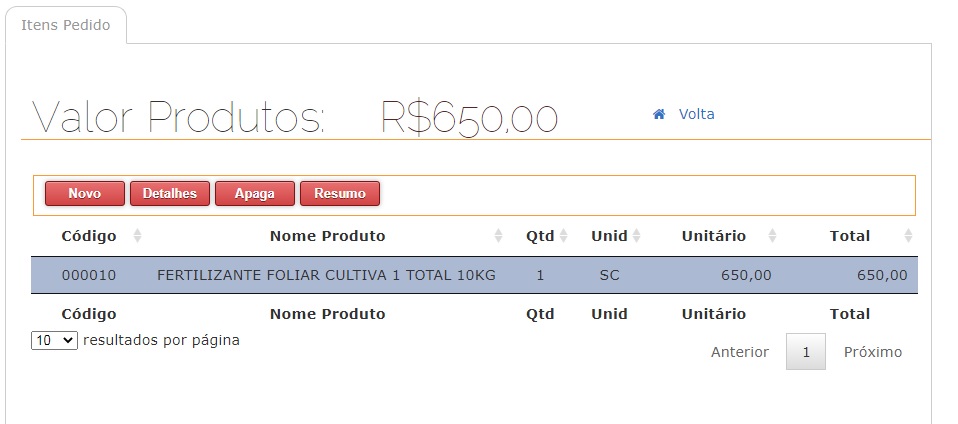Click the Nome Produto column header
958x424 pixels.
click(x=327, y=236)
